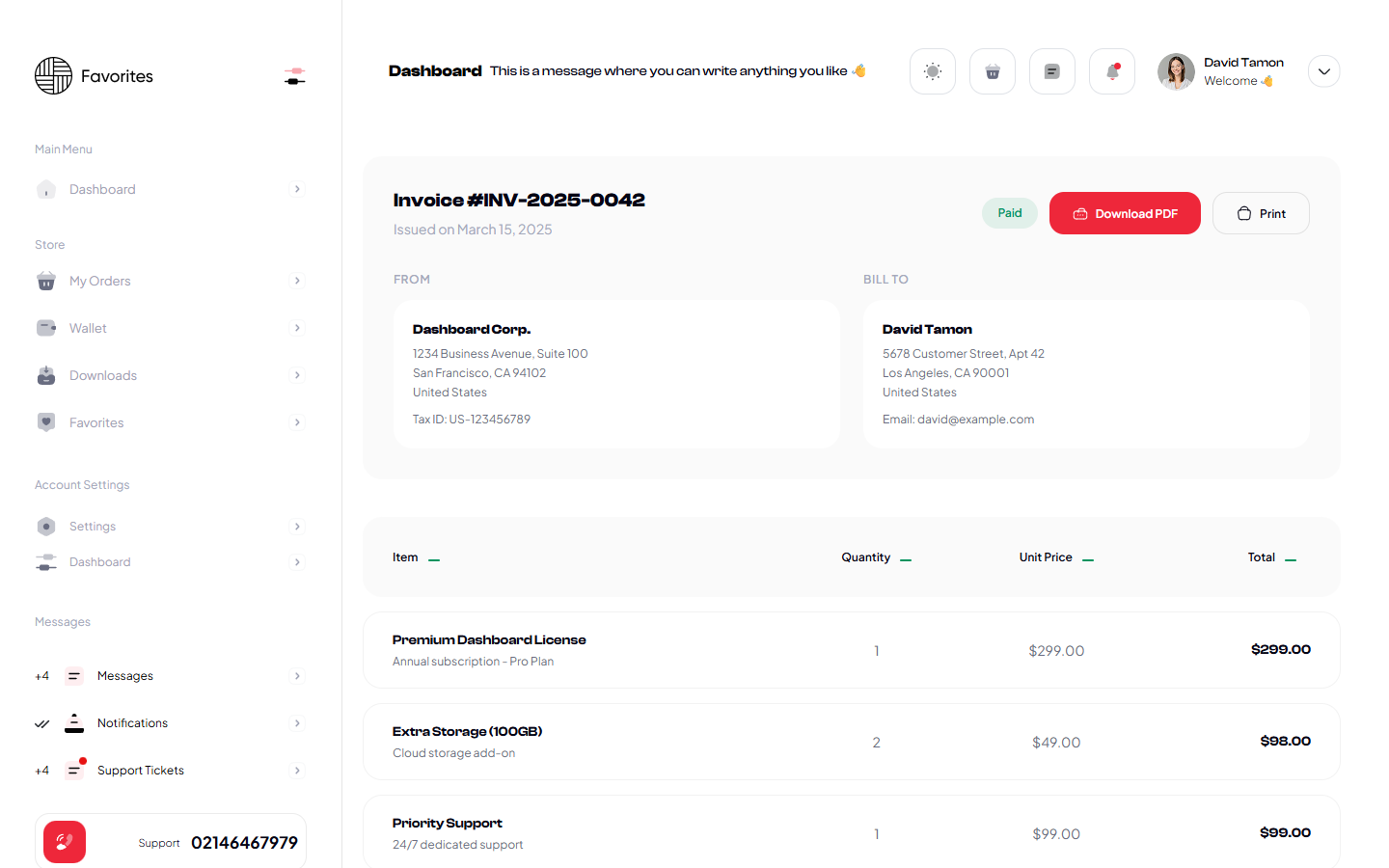1389x868 pixels.
Task: Click the red Support phone icon
Action: tap(64, 841)
